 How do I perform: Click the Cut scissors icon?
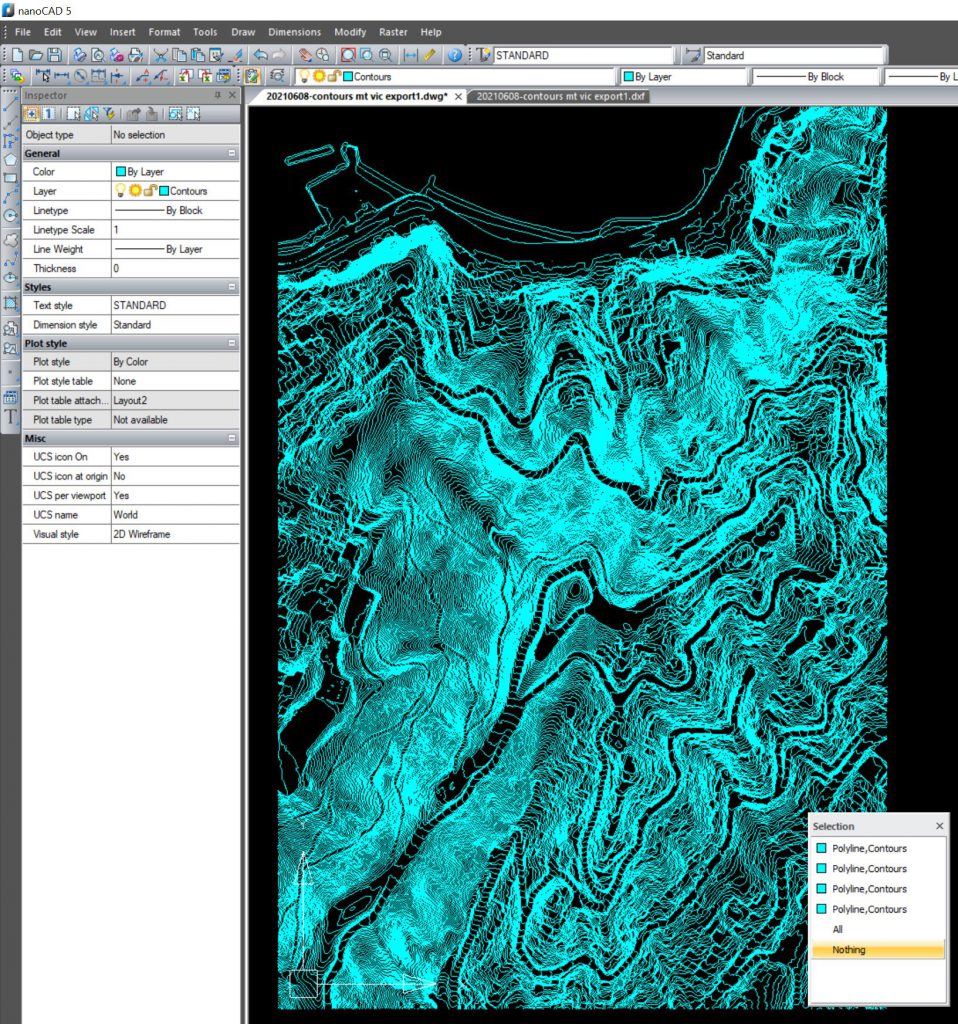(160, 56)
